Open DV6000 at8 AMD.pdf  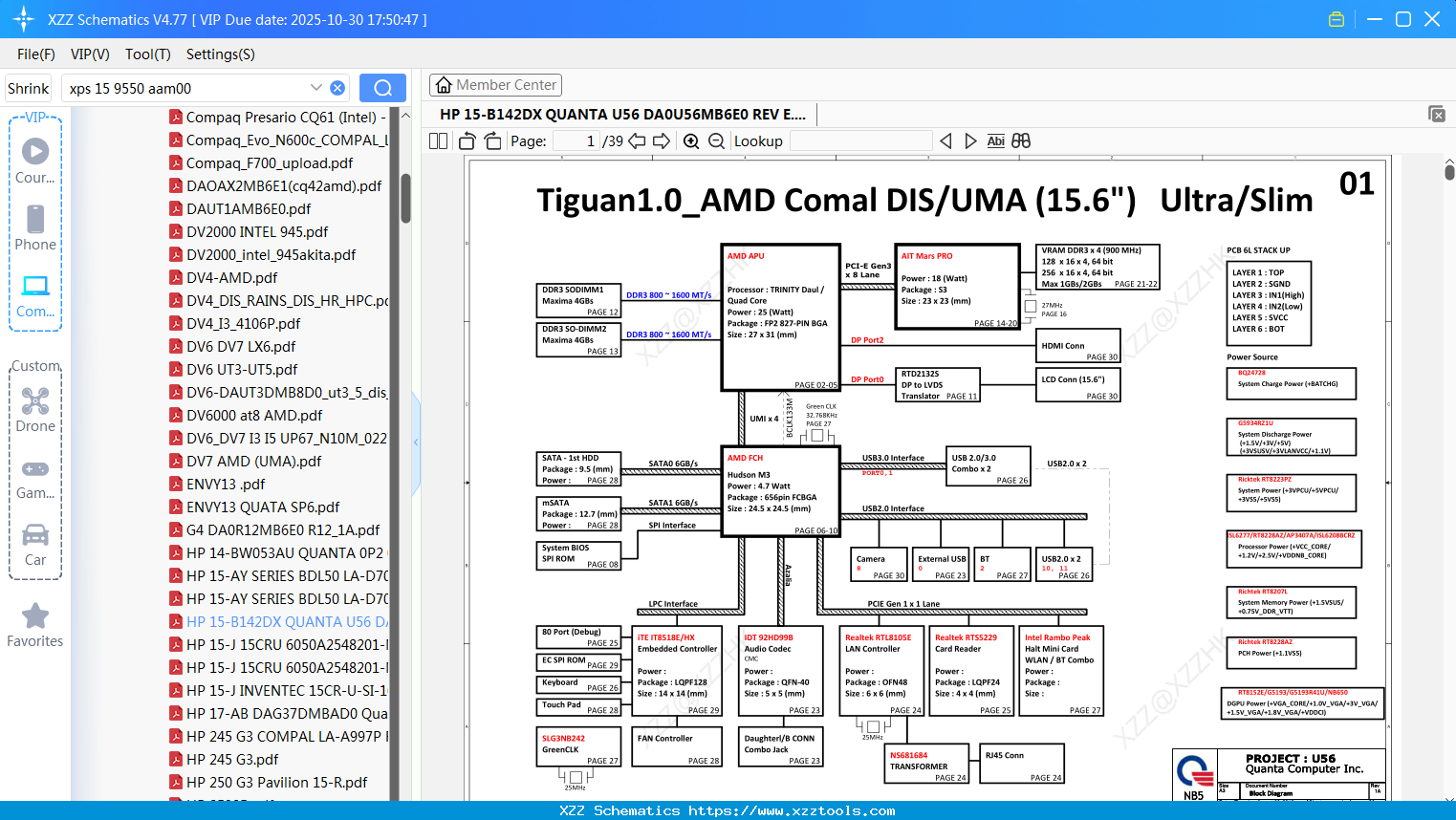246,415
